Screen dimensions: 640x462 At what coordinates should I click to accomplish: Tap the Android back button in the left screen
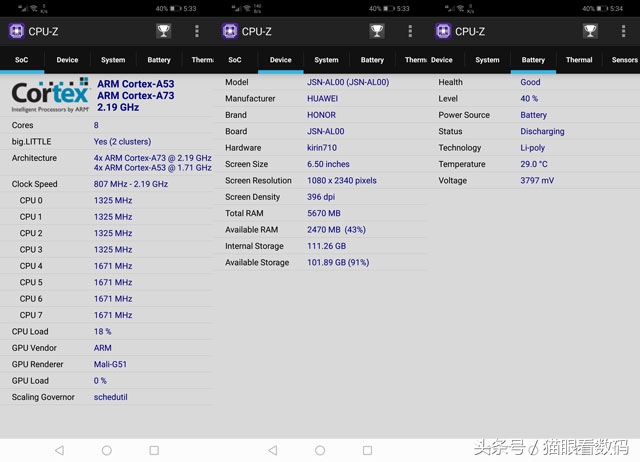coord(60,450)
